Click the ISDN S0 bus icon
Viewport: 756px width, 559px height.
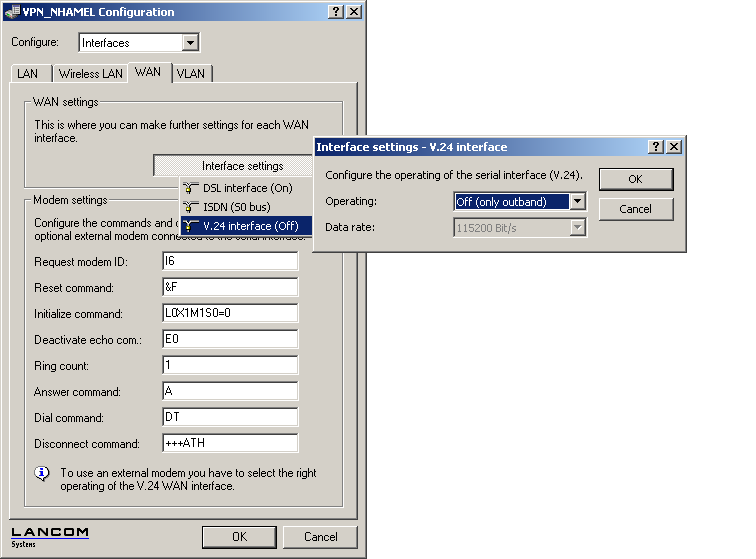pos(188,207)
